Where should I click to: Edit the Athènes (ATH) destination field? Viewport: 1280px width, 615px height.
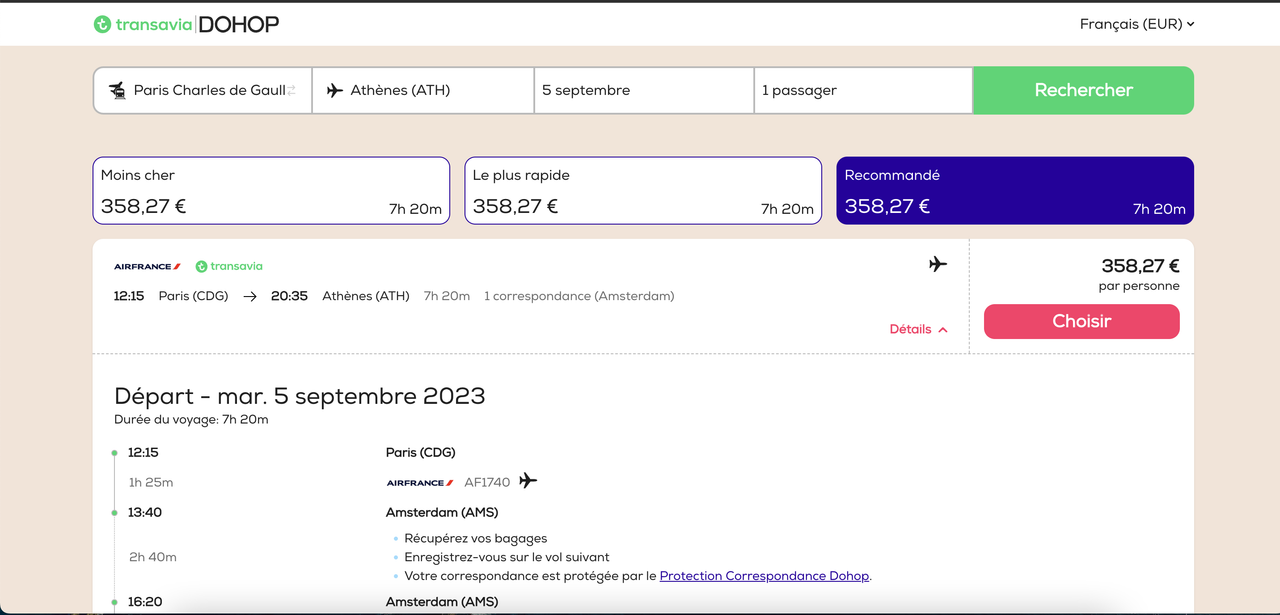[423, 91]
